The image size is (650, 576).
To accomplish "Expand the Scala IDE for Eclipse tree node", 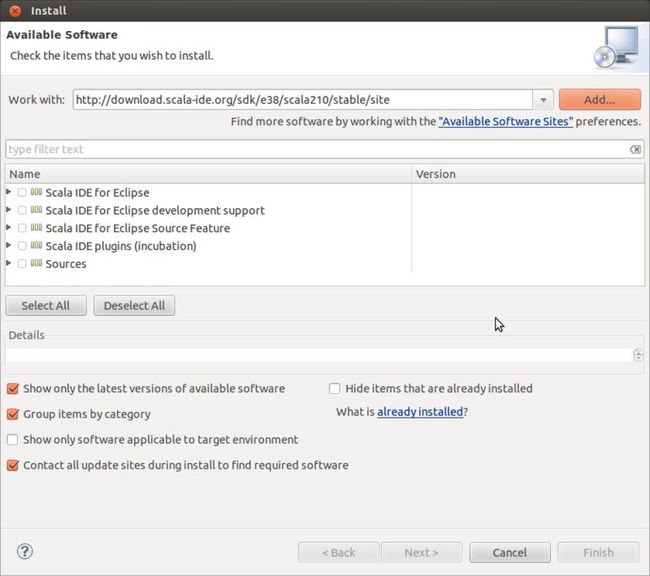I will point(9,192).
